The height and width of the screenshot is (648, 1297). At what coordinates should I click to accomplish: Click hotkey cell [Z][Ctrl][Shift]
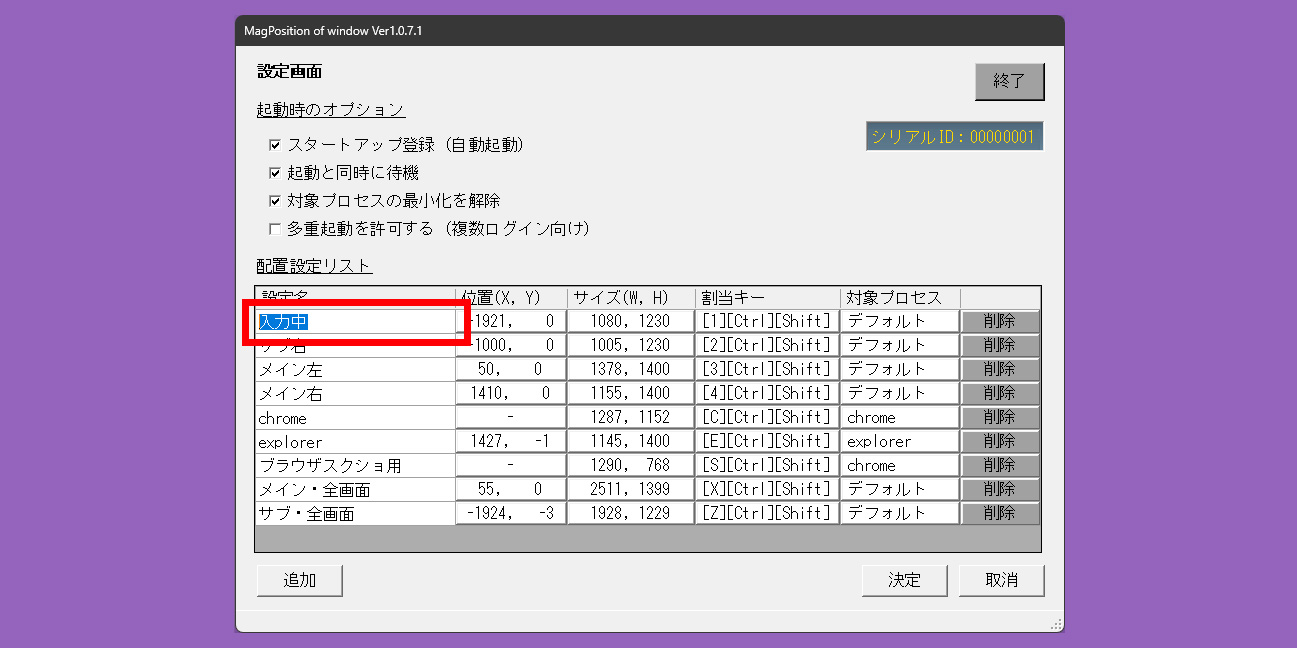(x=767, y=513)
